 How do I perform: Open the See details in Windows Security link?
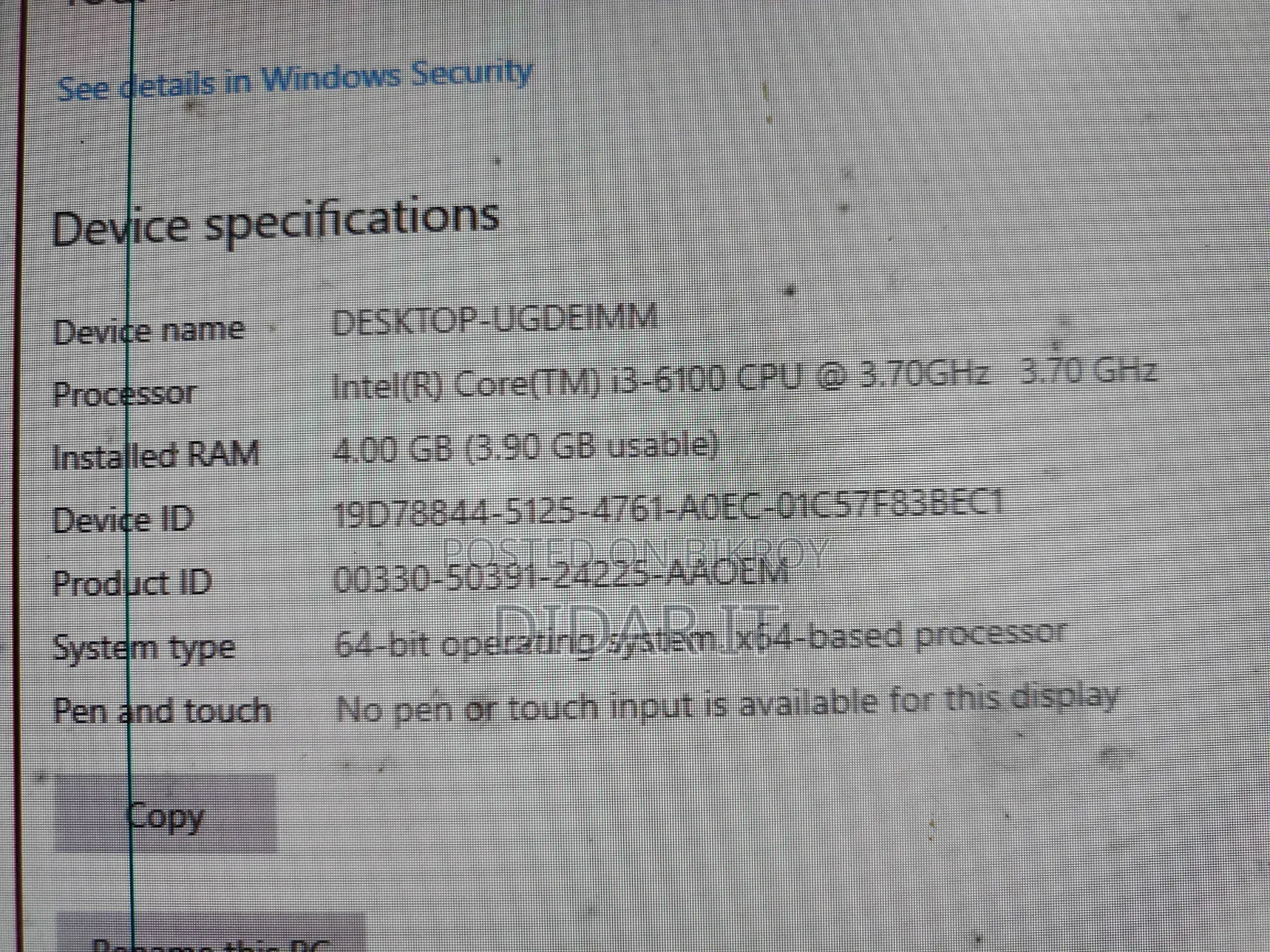[294, 79]
